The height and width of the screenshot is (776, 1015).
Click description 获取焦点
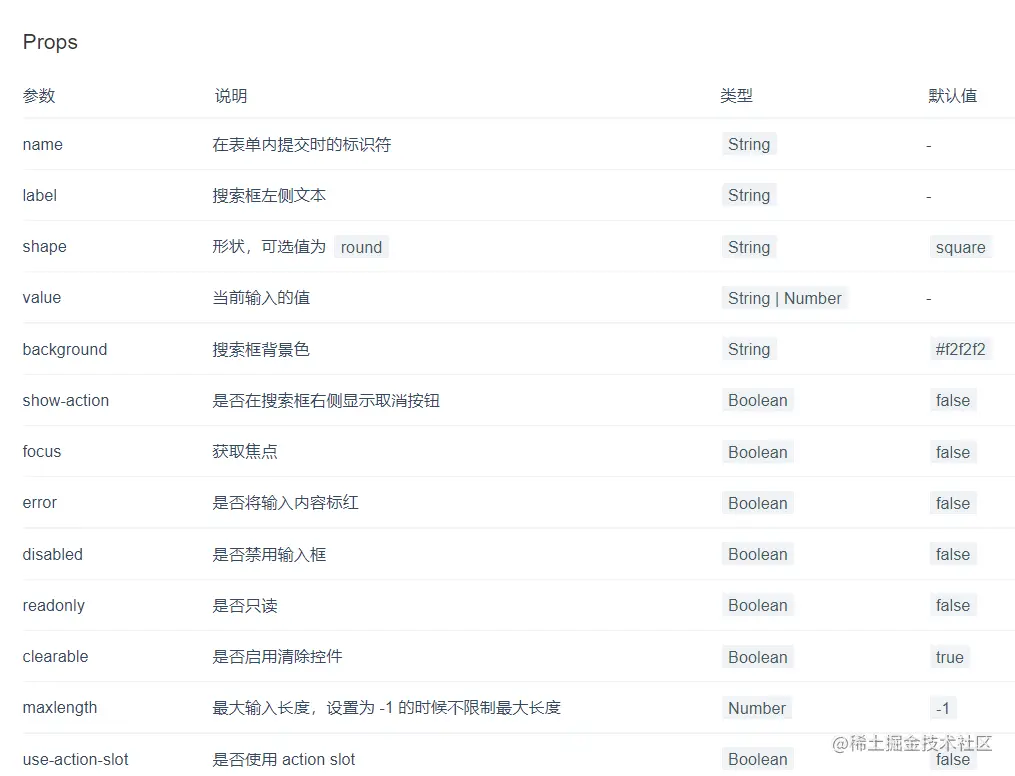(245, 452)
